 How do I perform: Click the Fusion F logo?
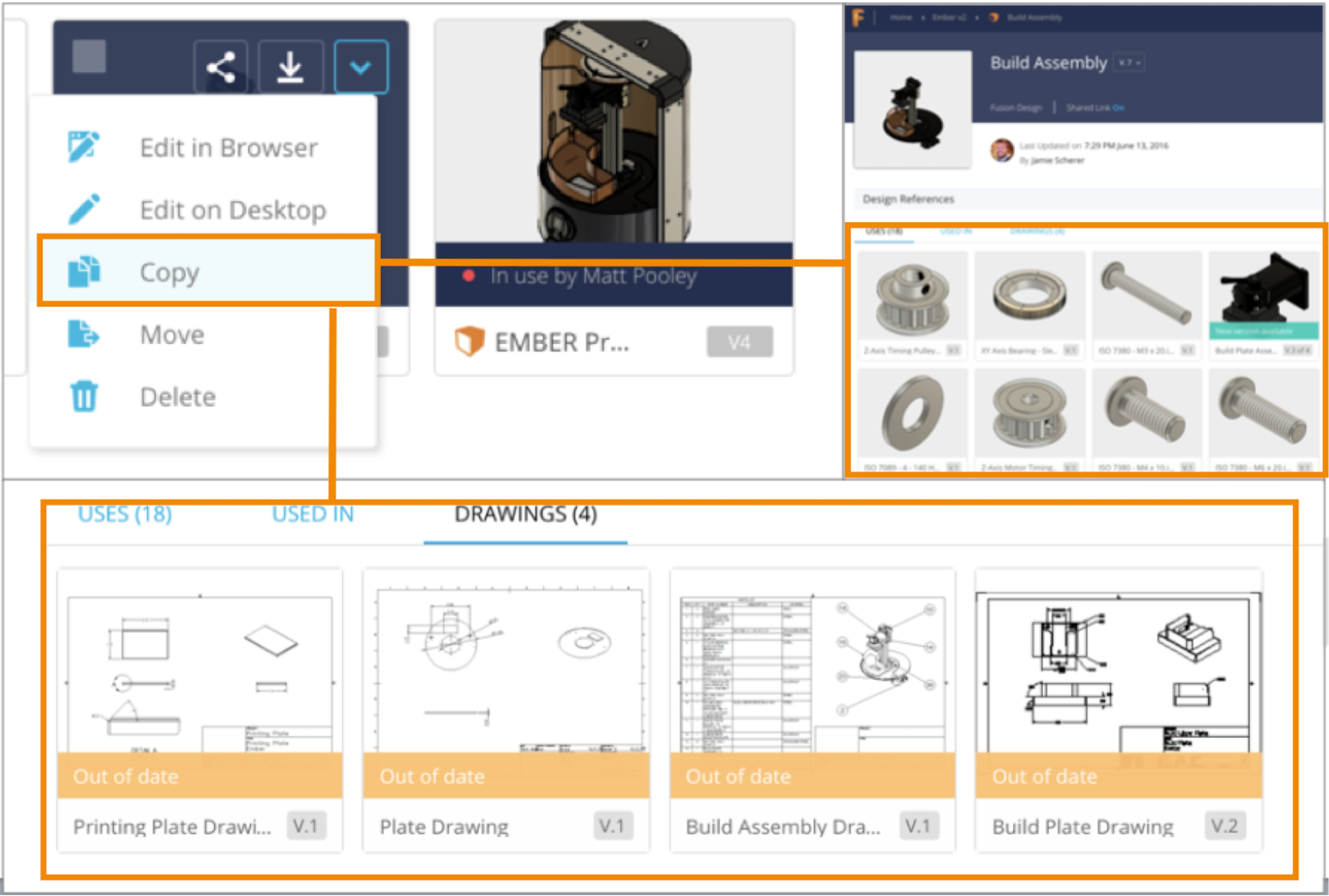pos(858,17)
